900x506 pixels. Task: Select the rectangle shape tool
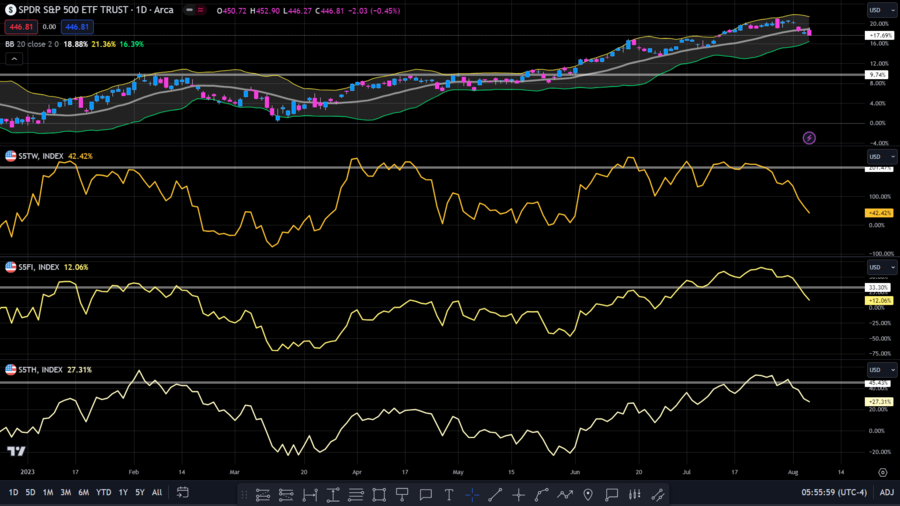[379, 494]
